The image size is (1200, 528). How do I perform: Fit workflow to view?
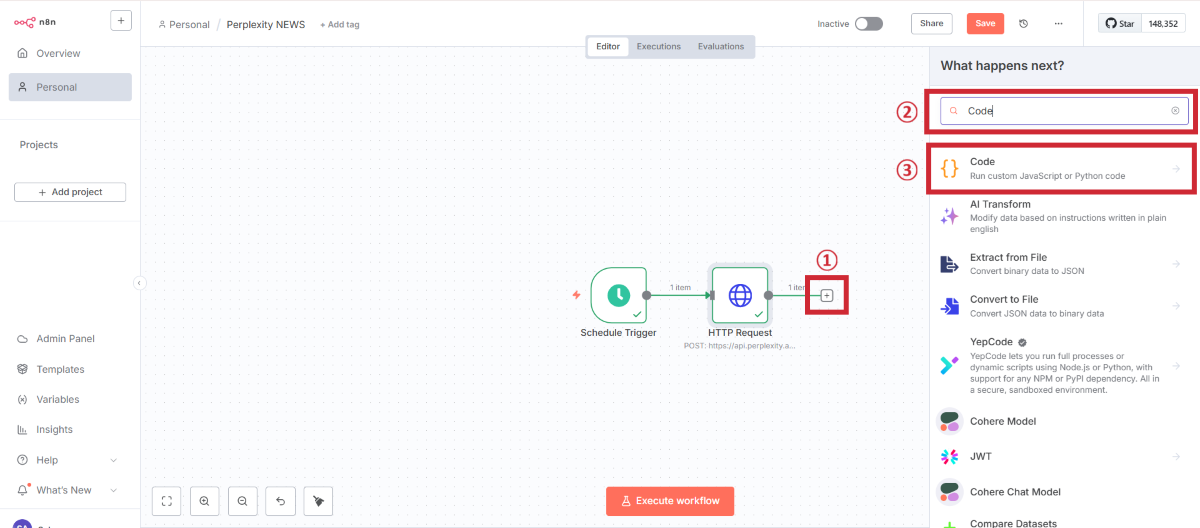166,501
